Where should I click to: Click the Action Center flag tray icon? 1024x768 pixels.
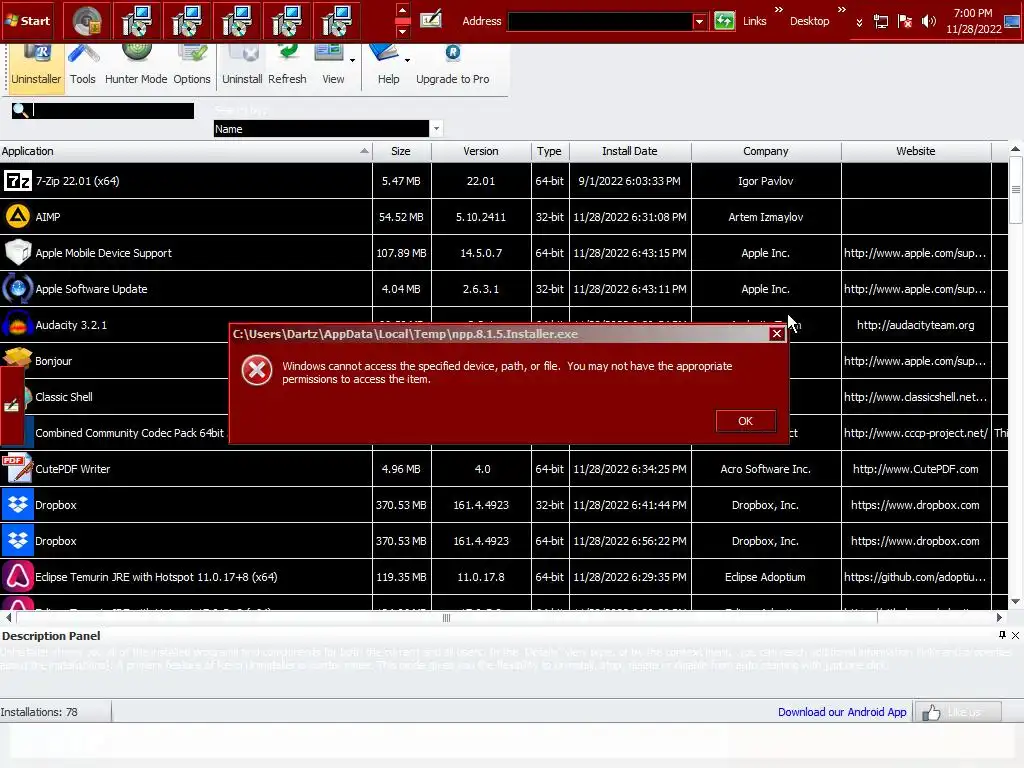904,22
